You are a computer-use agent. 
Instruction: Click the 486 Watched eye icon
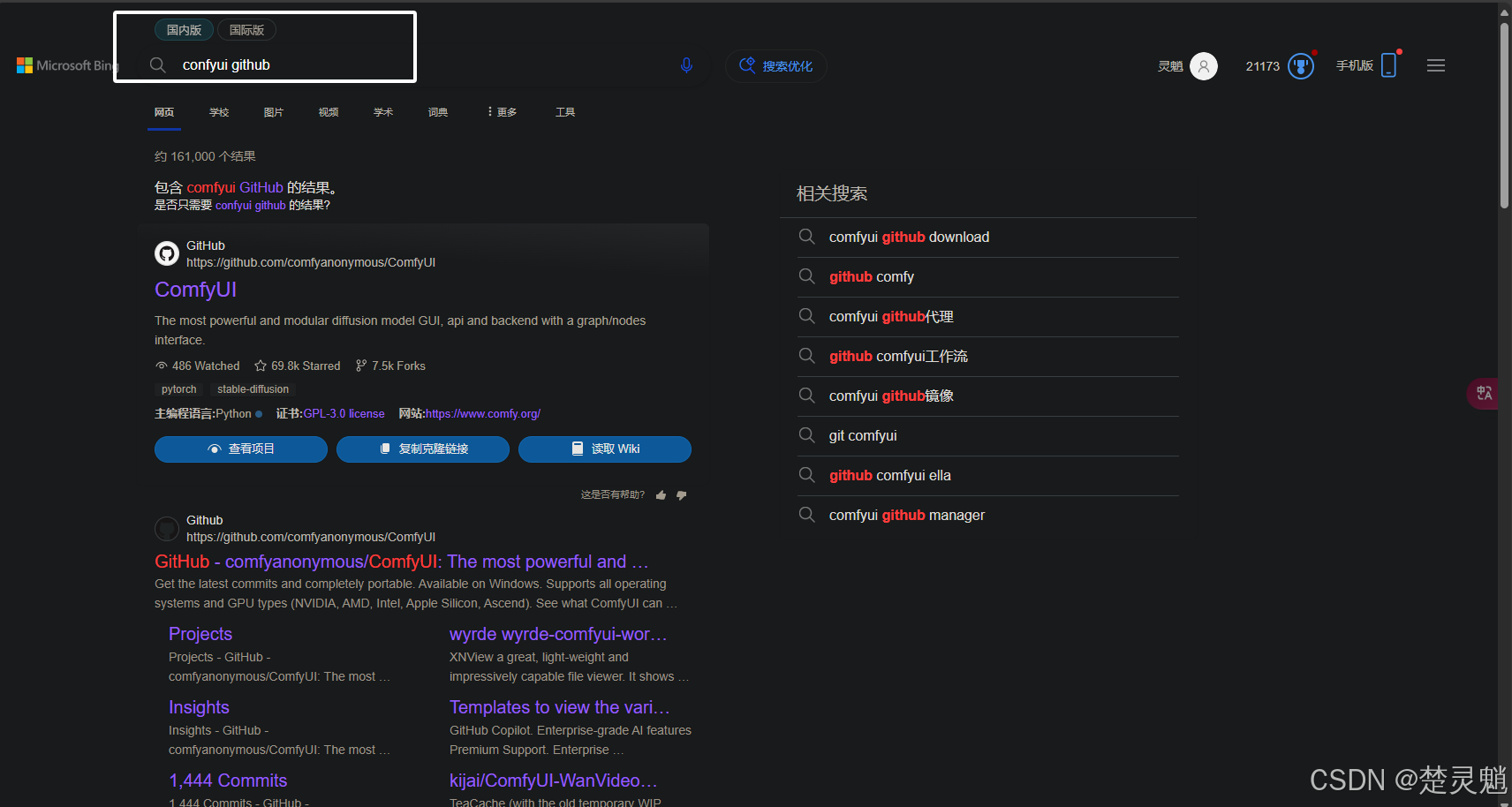click(x=162, y=366)
